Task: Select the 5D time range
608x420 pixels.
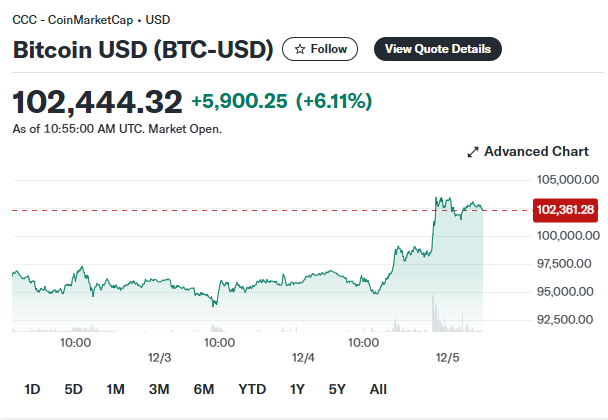Action: [x=73, y=389]
